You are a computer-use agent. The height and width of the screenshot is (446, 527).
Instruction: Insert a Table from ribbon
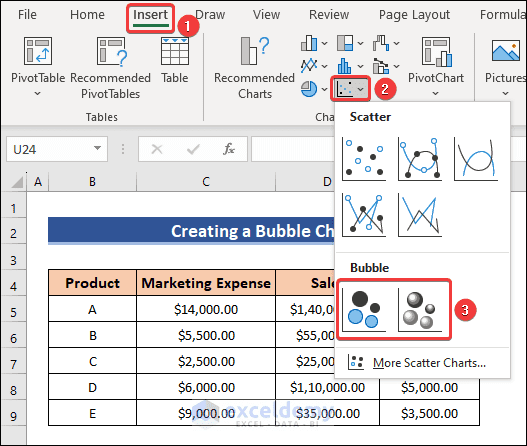pyautogui.click(x=175, y=60)
